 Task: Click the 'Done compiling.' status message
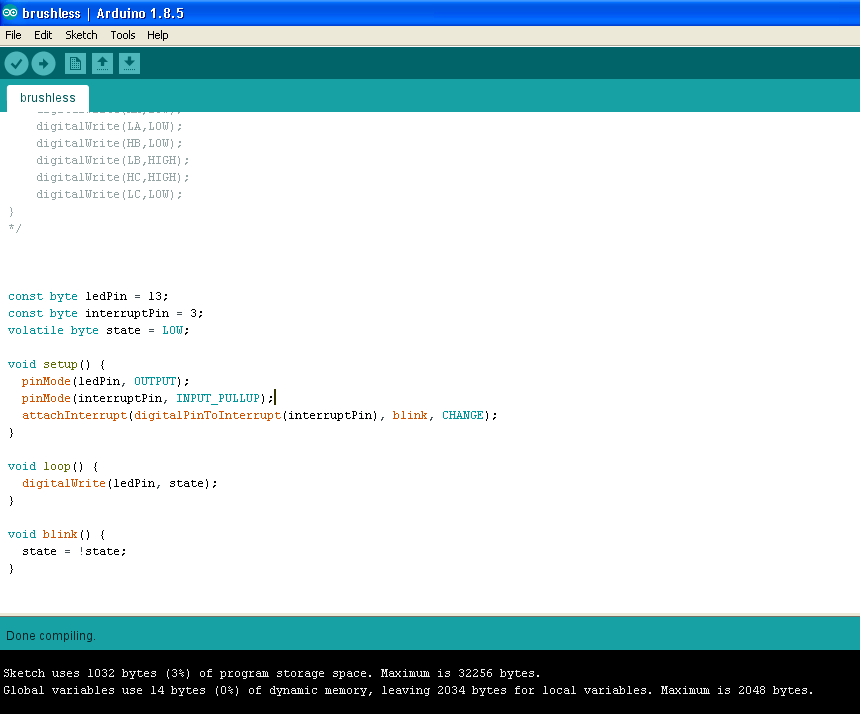50,636
